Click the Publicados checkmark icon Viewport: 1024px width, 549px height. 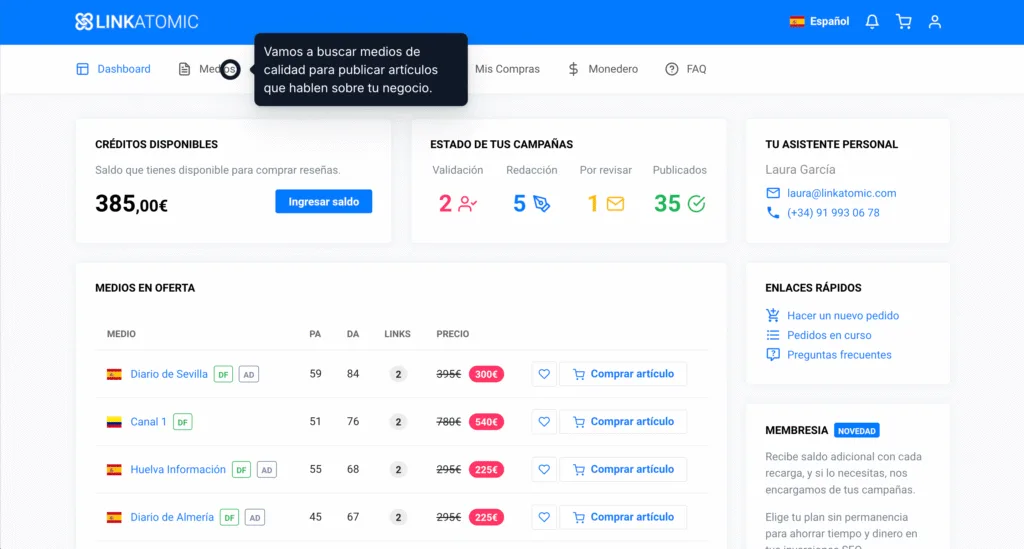pos(696,204)
